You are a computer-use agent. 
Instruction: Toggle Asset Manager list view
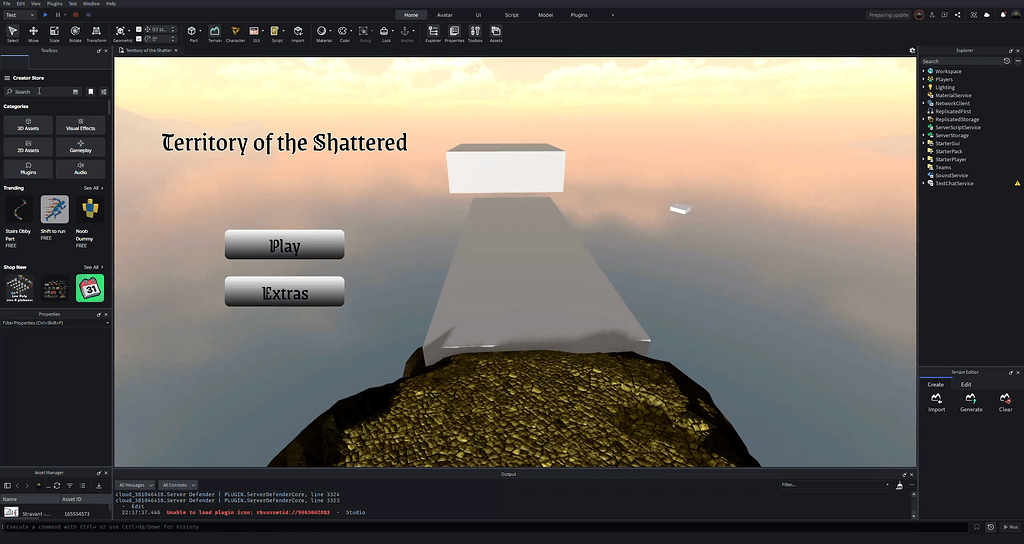click(x=82, y=485)
